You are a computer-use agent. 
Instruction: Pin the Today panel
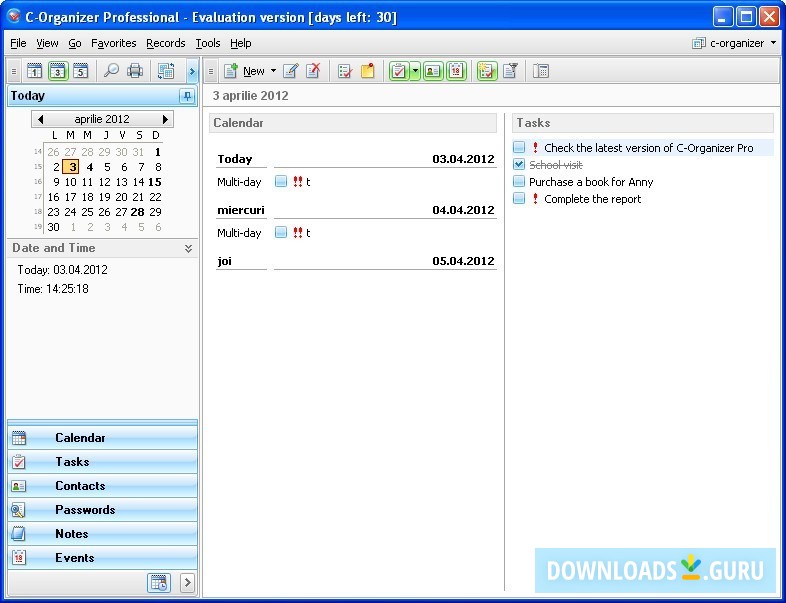[x=187, y=96]
